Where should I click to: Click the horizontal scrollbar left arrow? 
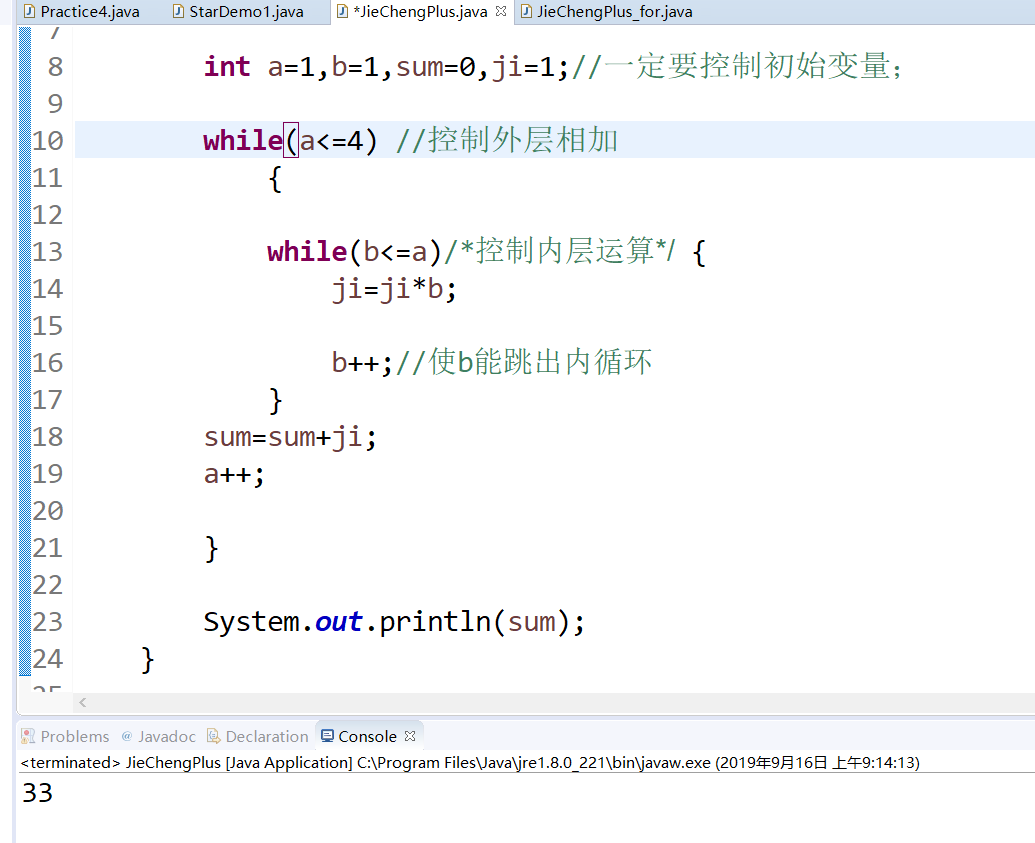(82, 703)
